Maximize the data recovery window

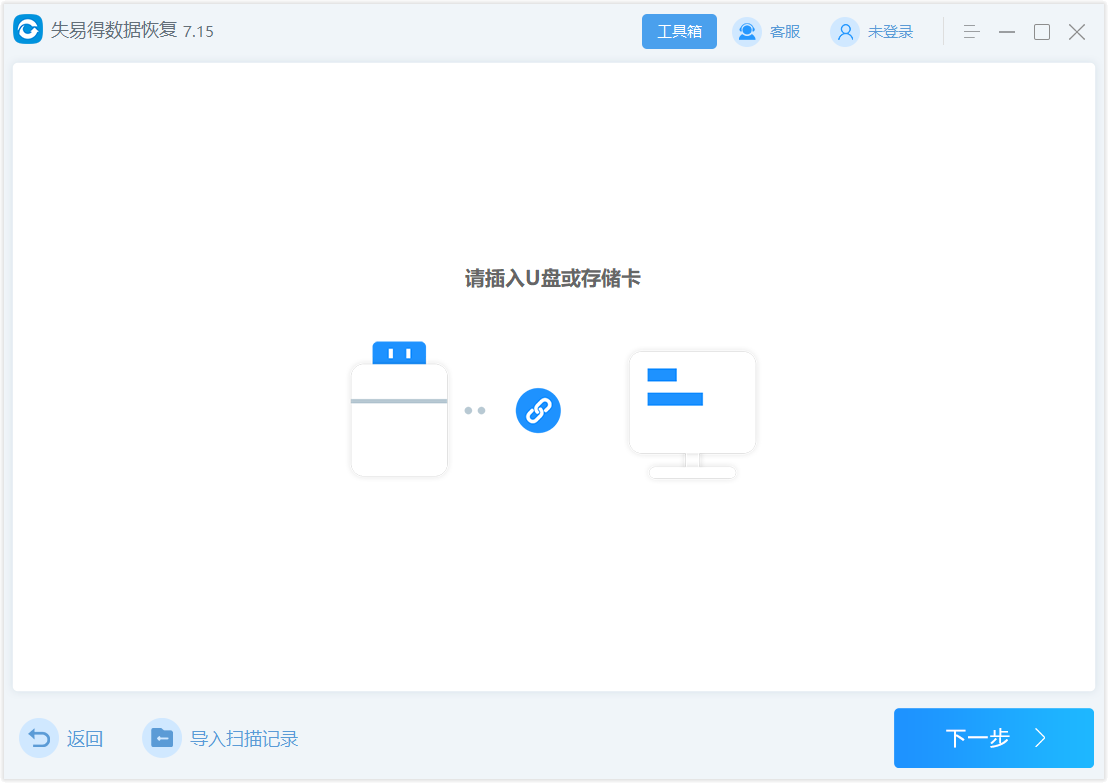1042,32
